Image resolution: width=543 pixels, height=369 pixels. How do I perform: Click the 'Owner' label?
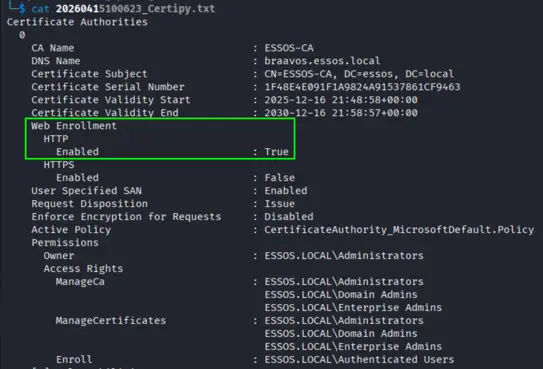(x=59, y=256)
